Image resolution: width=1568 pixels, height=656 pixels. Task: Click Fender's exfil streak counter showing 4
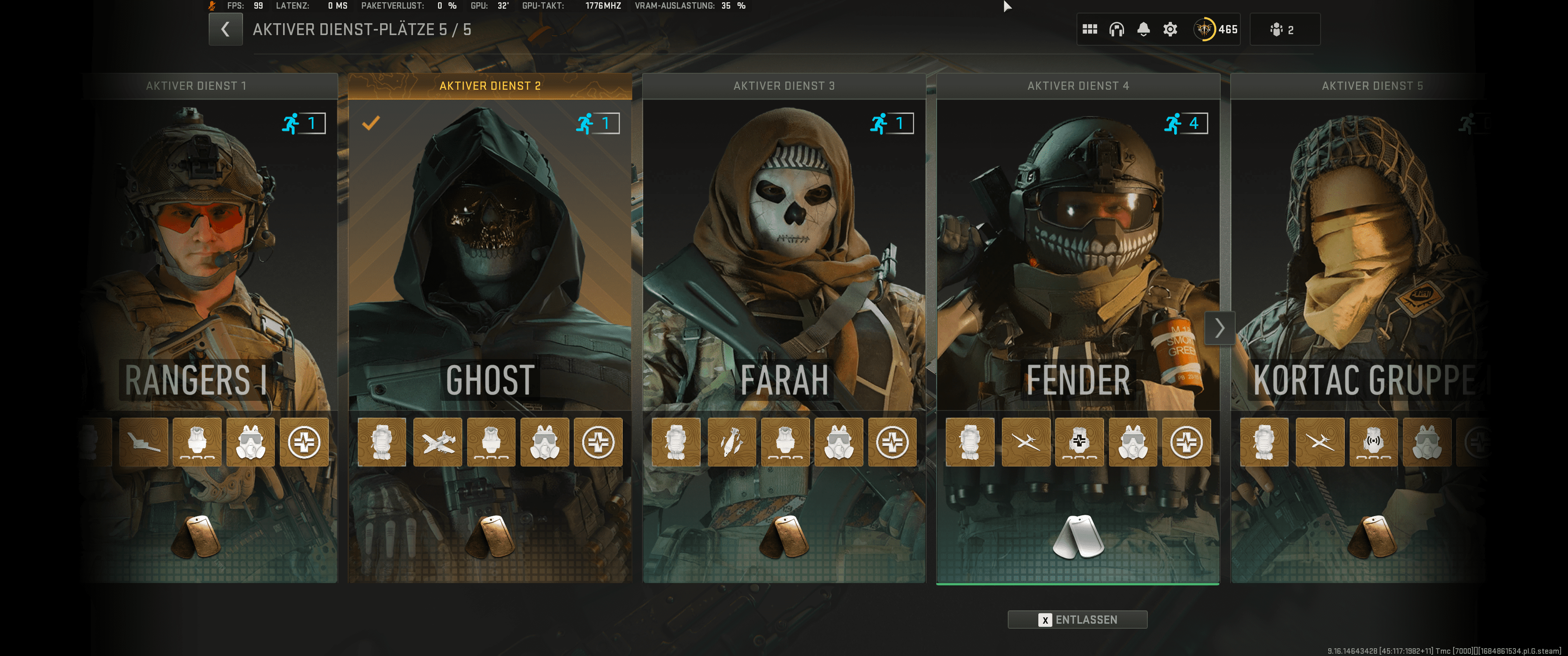[1186, 123]
